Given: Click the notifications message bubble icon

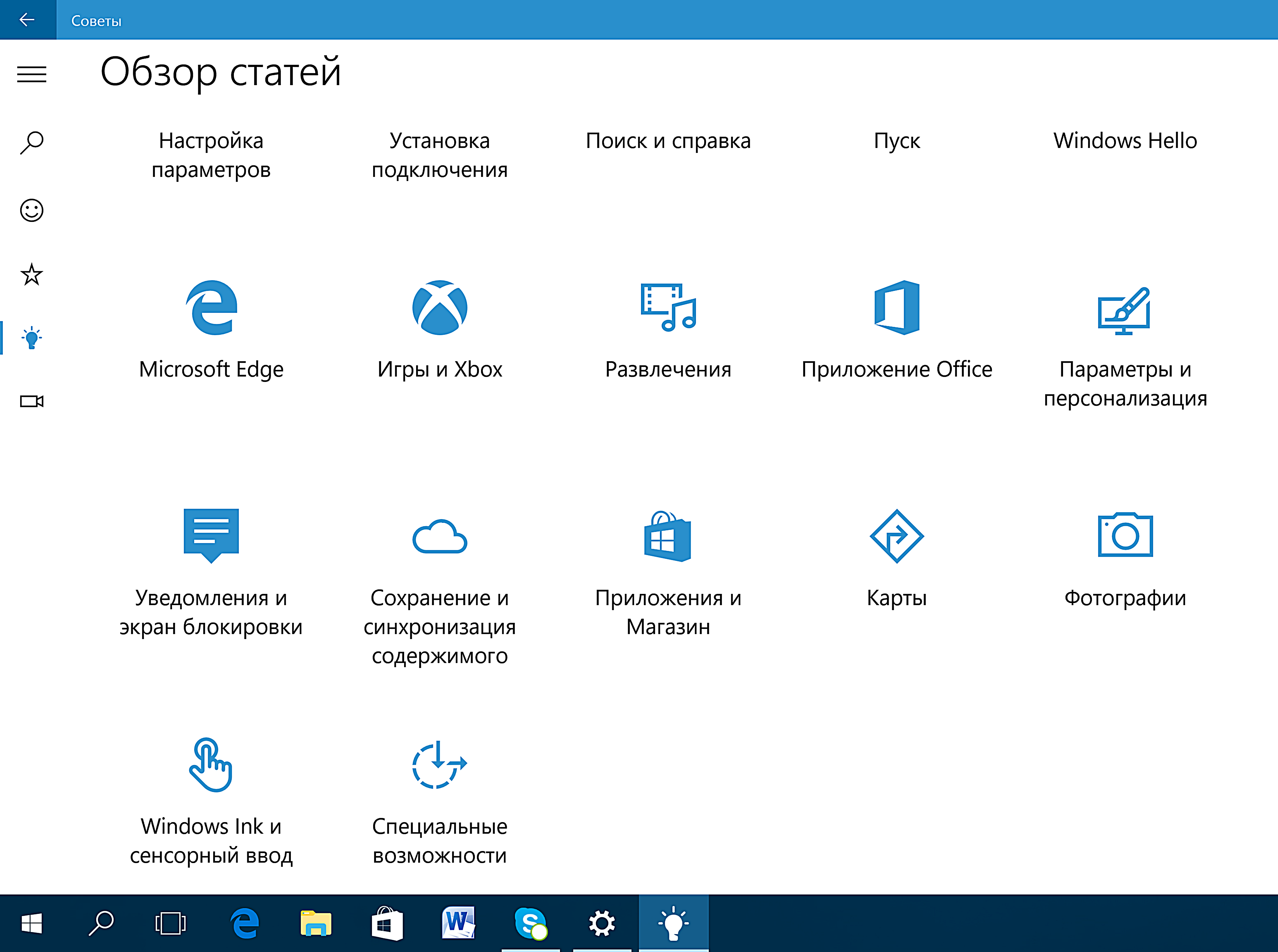Looking at the screenshot, I should 211,535.
